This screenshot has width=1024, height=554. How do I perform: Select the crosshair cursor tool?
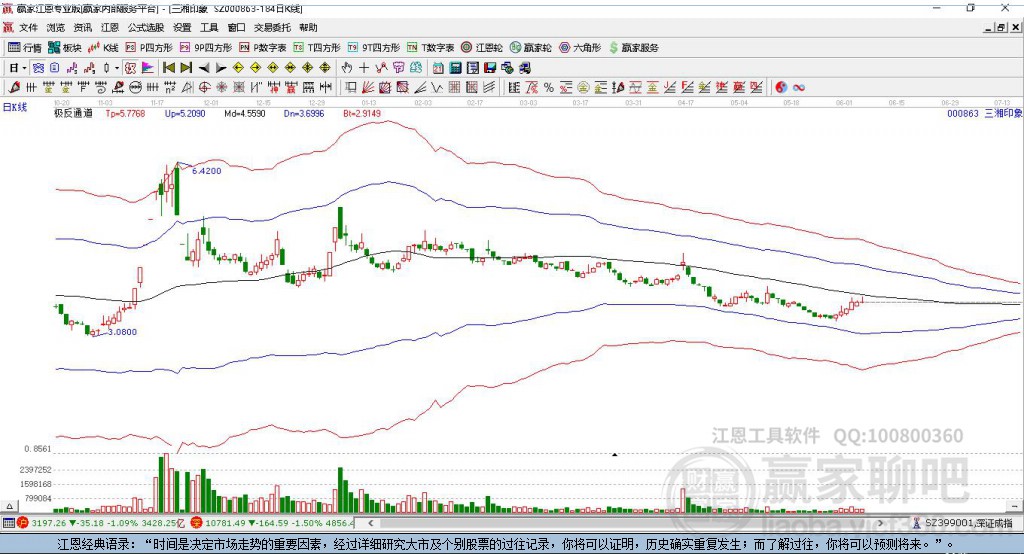364,68
